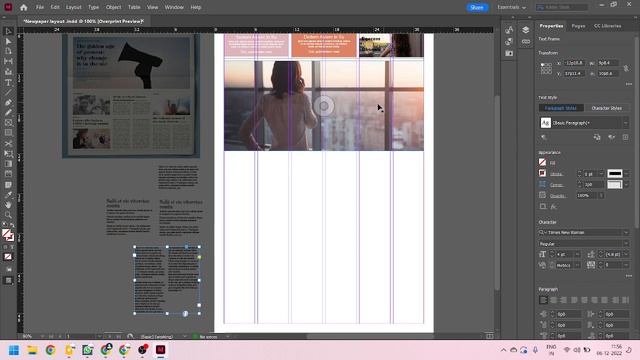Click the Adobe Stock search field
The width and height of the screenshot is (640, 360).
[562, 7]
